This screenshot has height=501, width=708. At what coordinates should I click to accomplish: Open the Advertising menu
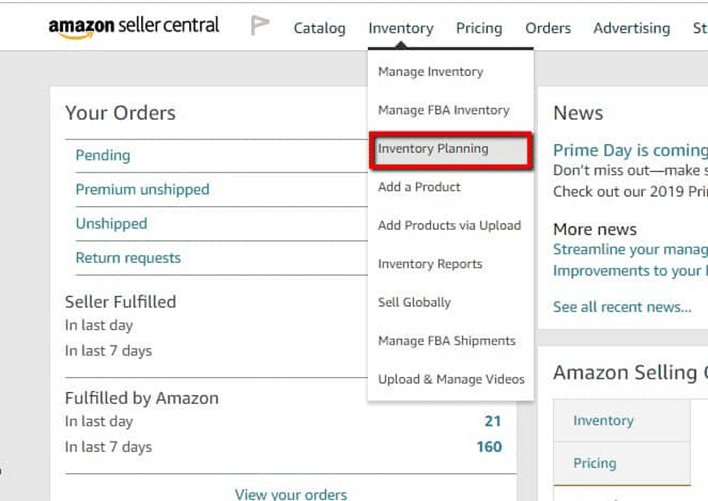click(x=632, y=28)
